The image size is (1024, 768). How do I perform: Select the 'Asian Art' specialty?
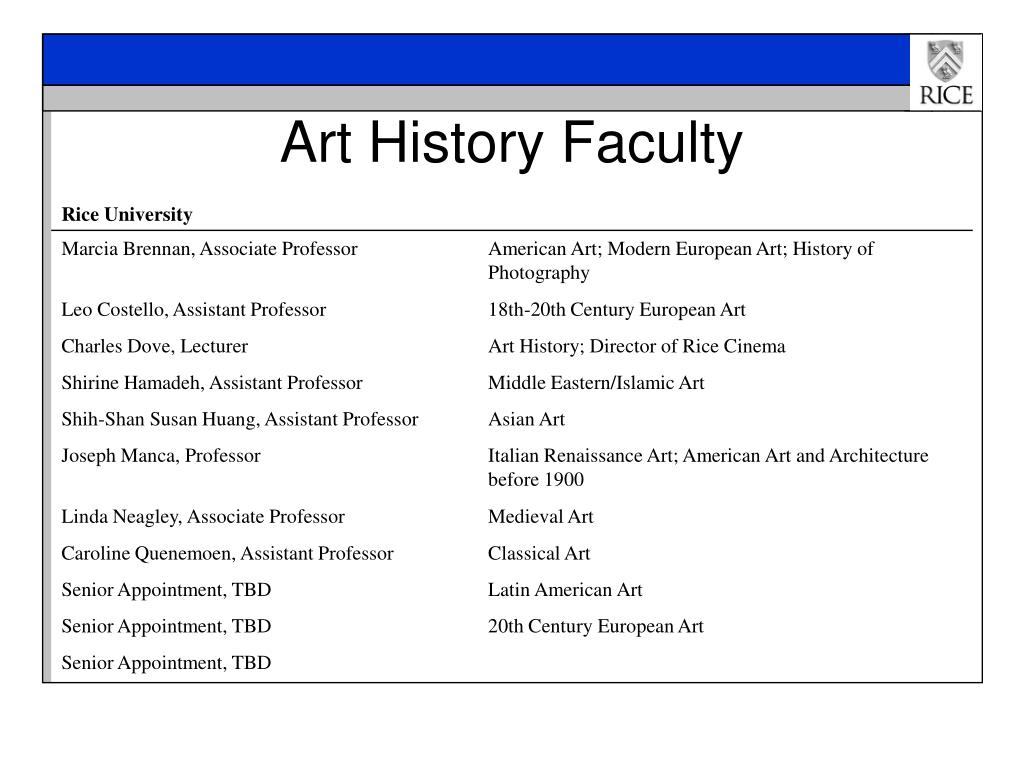pos(526,419)
